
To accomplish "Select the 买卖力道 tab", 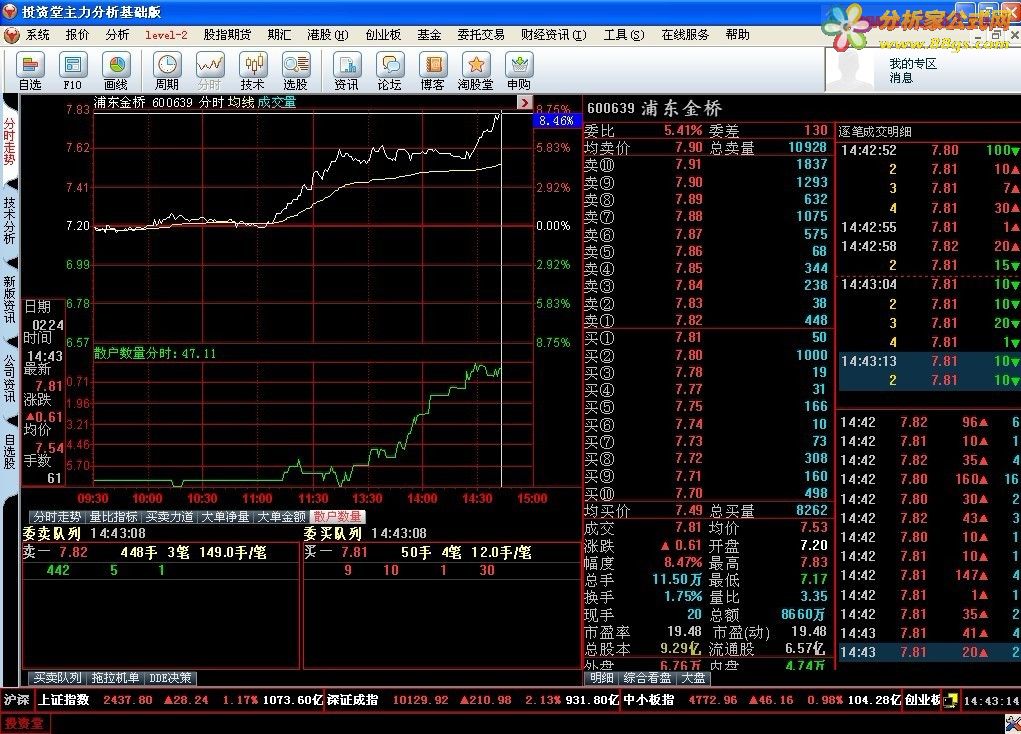I will point(169,517).
